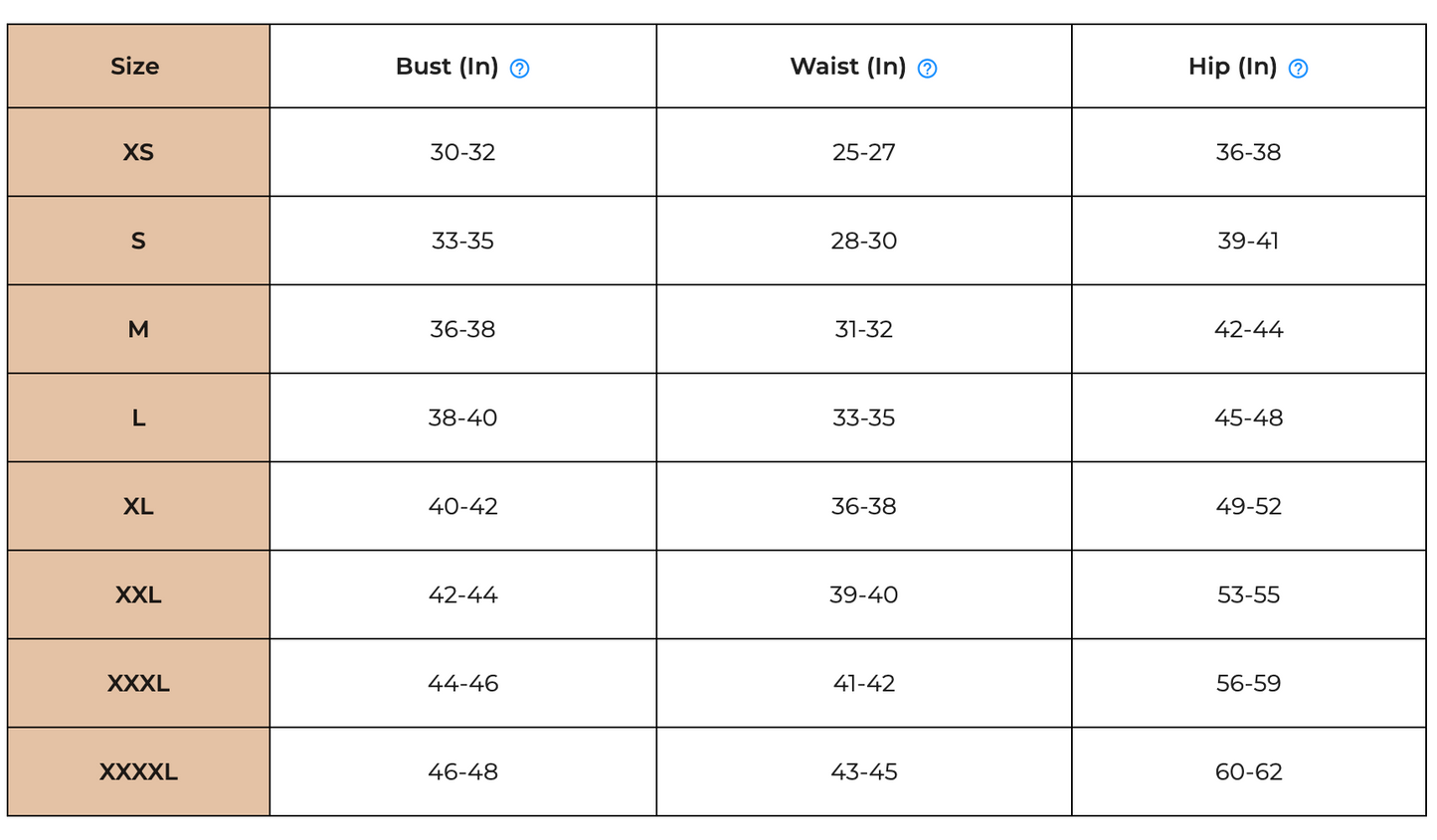The width and height of the screenshot is (1437, 840).
Task: Select the XS size row label
Action: click(138, 152)
